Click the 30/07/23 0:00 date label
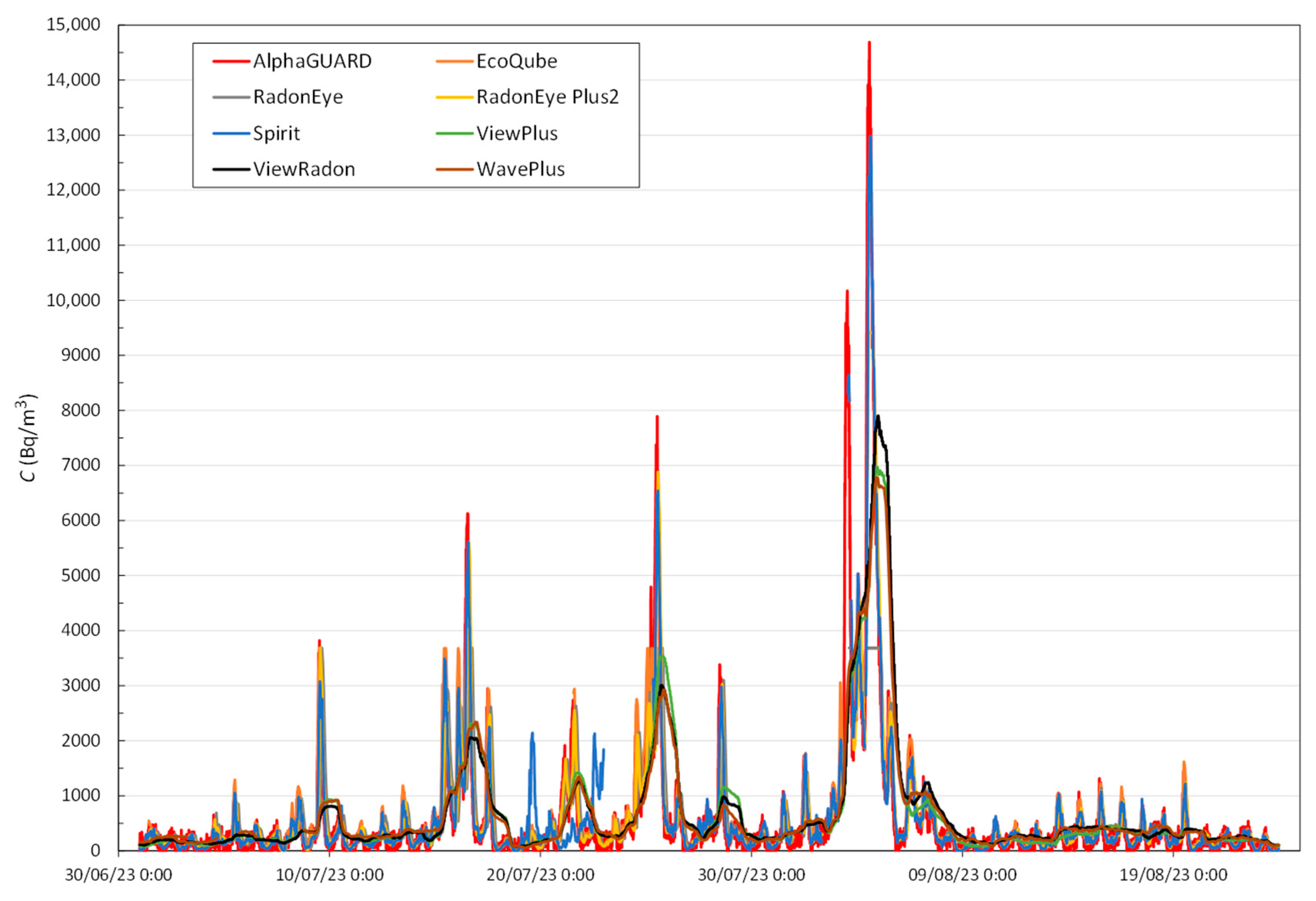This screenshot has width=1316, height=901. tap(751, 876)
